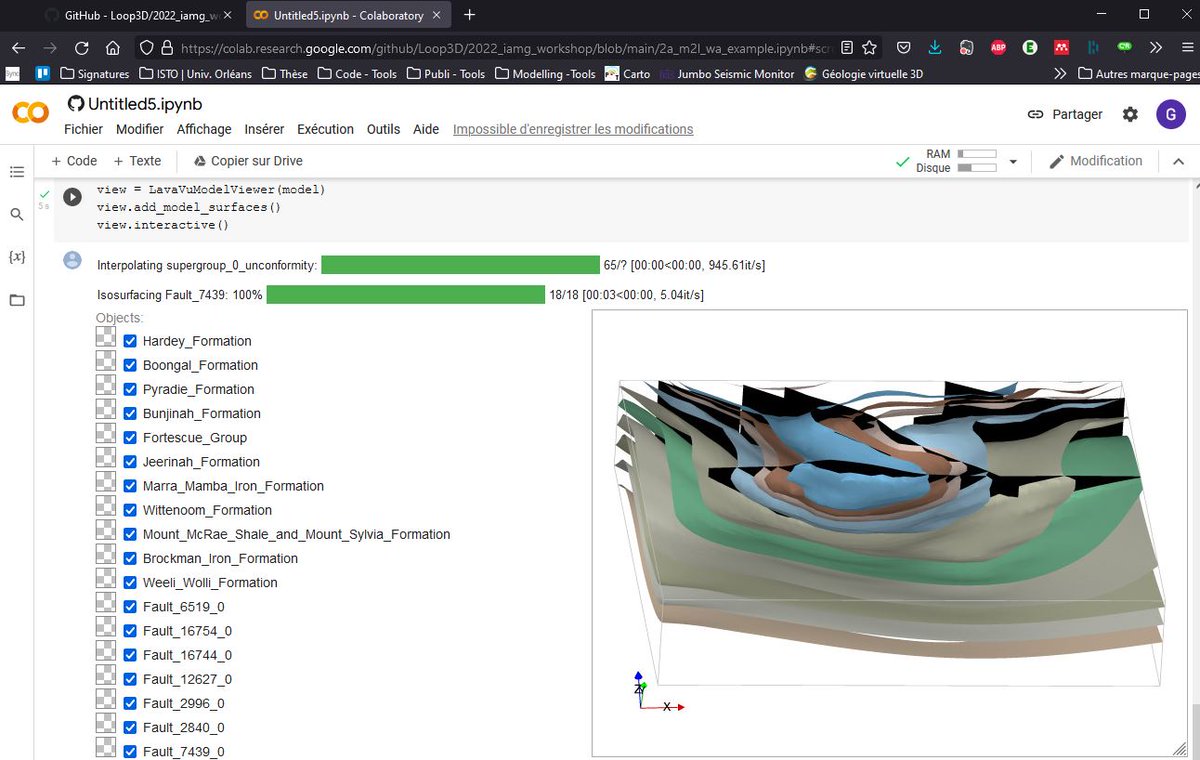Reload the page in browser
The width and height of the screenshot is (1200, 760).
coord(82,47)
